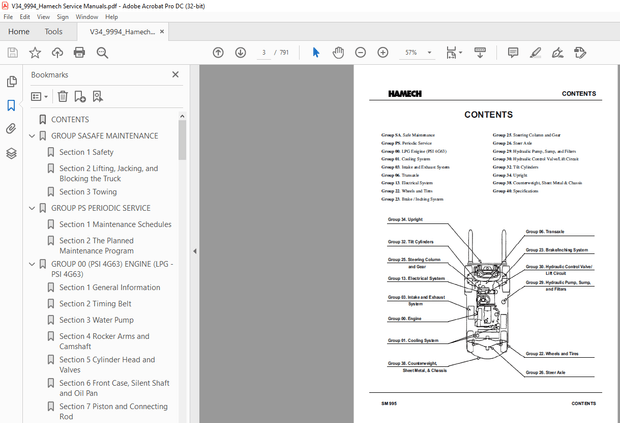Find the current bookmark icon
This screenshot has height=423, width=620.
tap(98, 96)
